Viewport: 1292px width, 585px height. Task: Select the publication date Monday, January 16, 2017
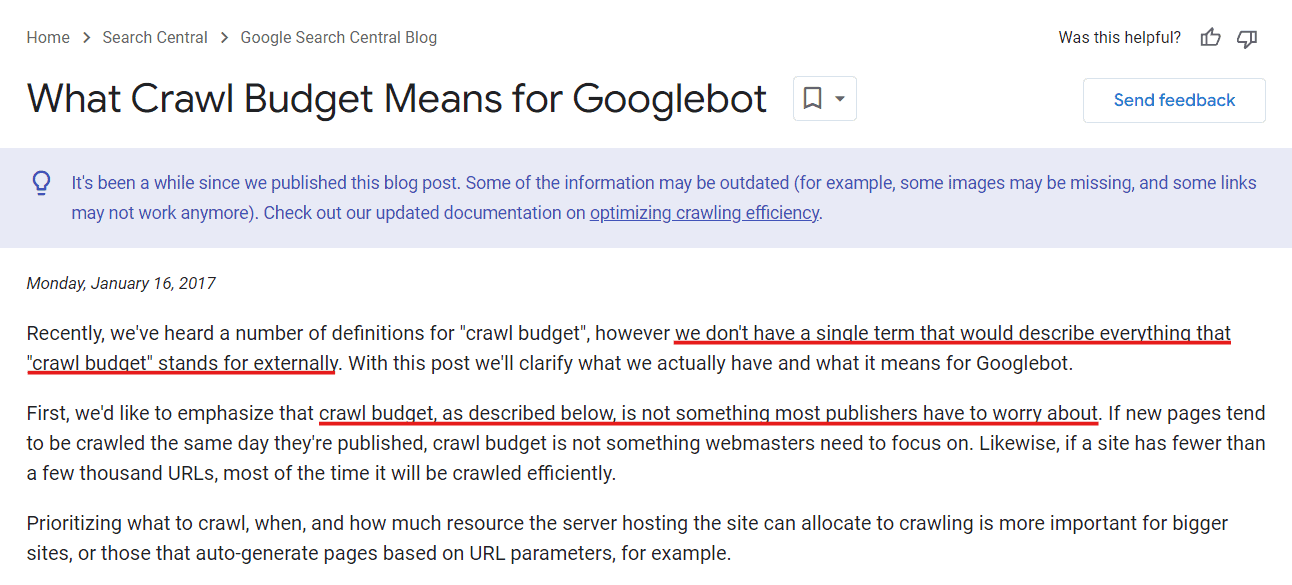coord(120,283)
